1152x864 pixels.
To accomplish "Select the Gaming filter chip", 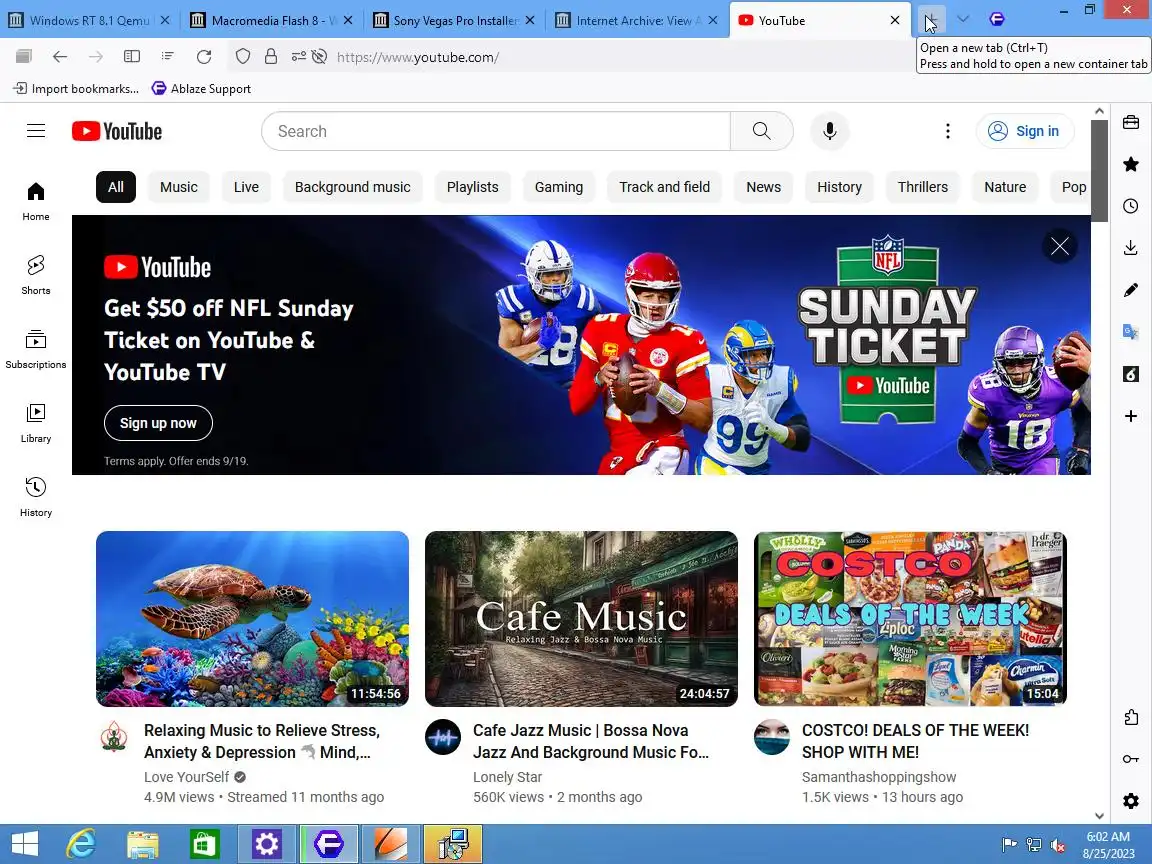I will tap(559, 187).
